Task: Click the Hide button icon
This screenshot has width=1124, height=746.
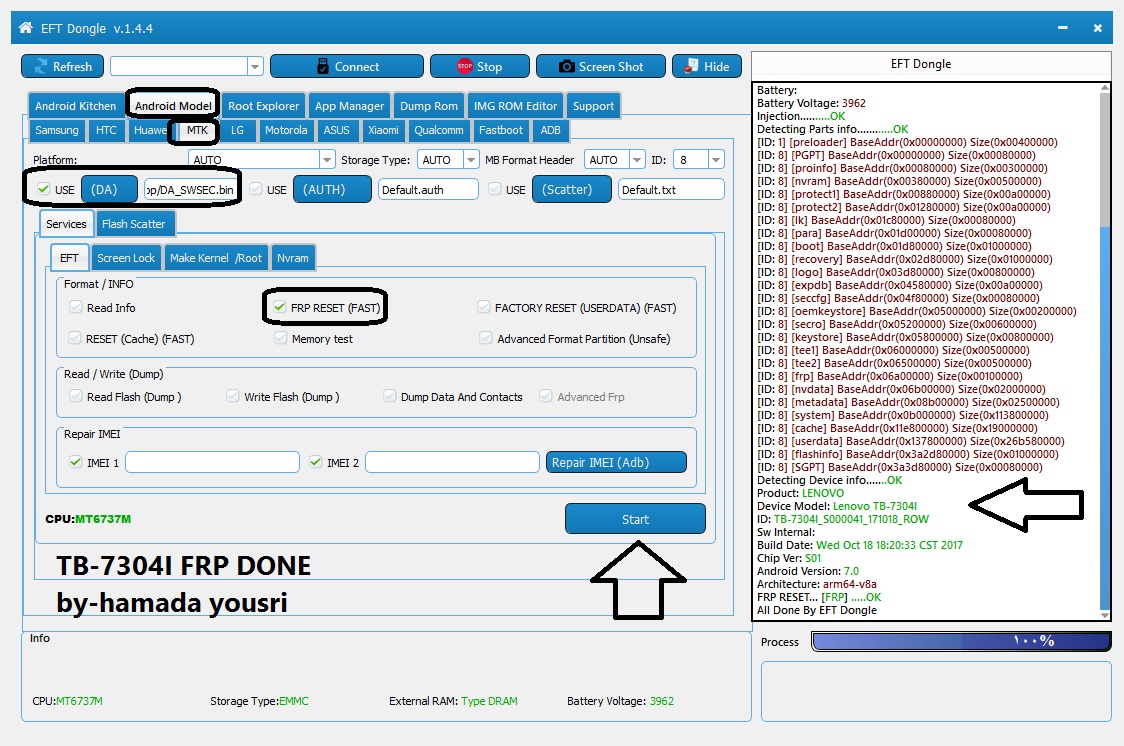Action: pyautogui.click(x=691, y=66)
